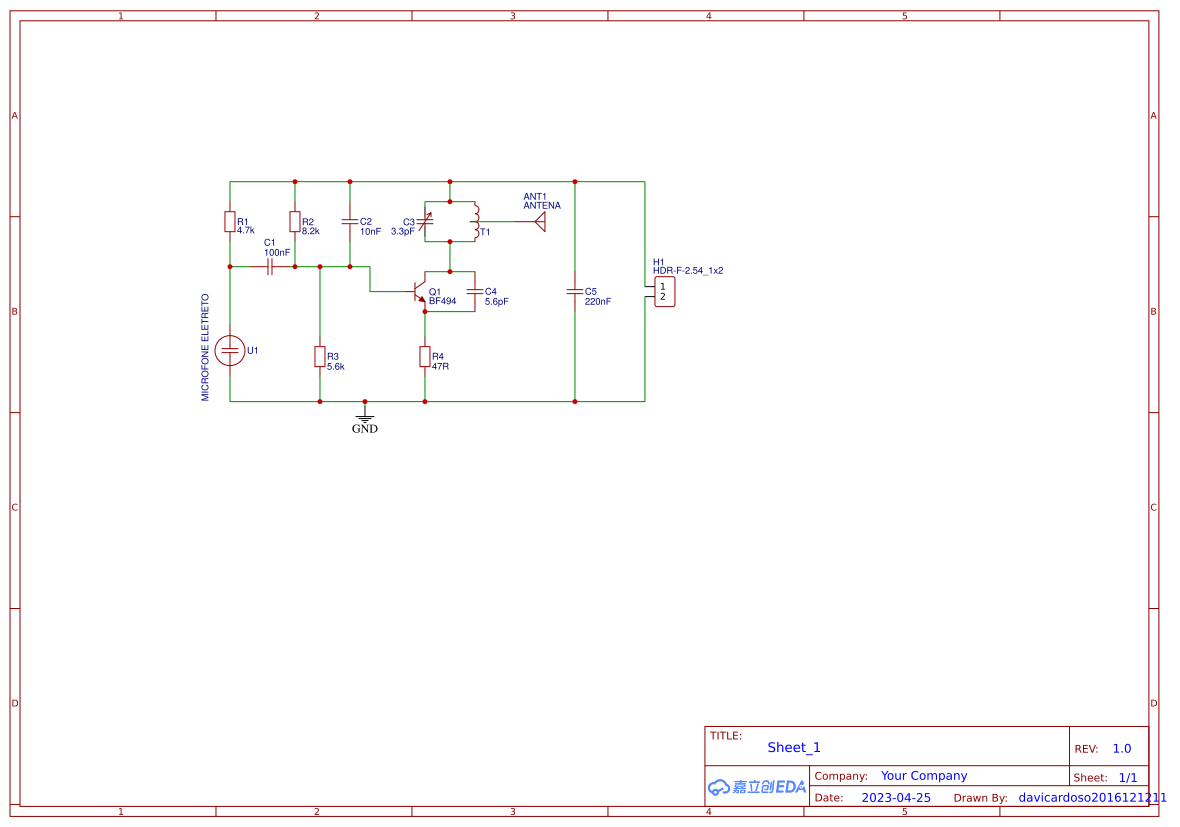Select the C1 100nF coupling capacitor
1180x827 pixels.
268,267
